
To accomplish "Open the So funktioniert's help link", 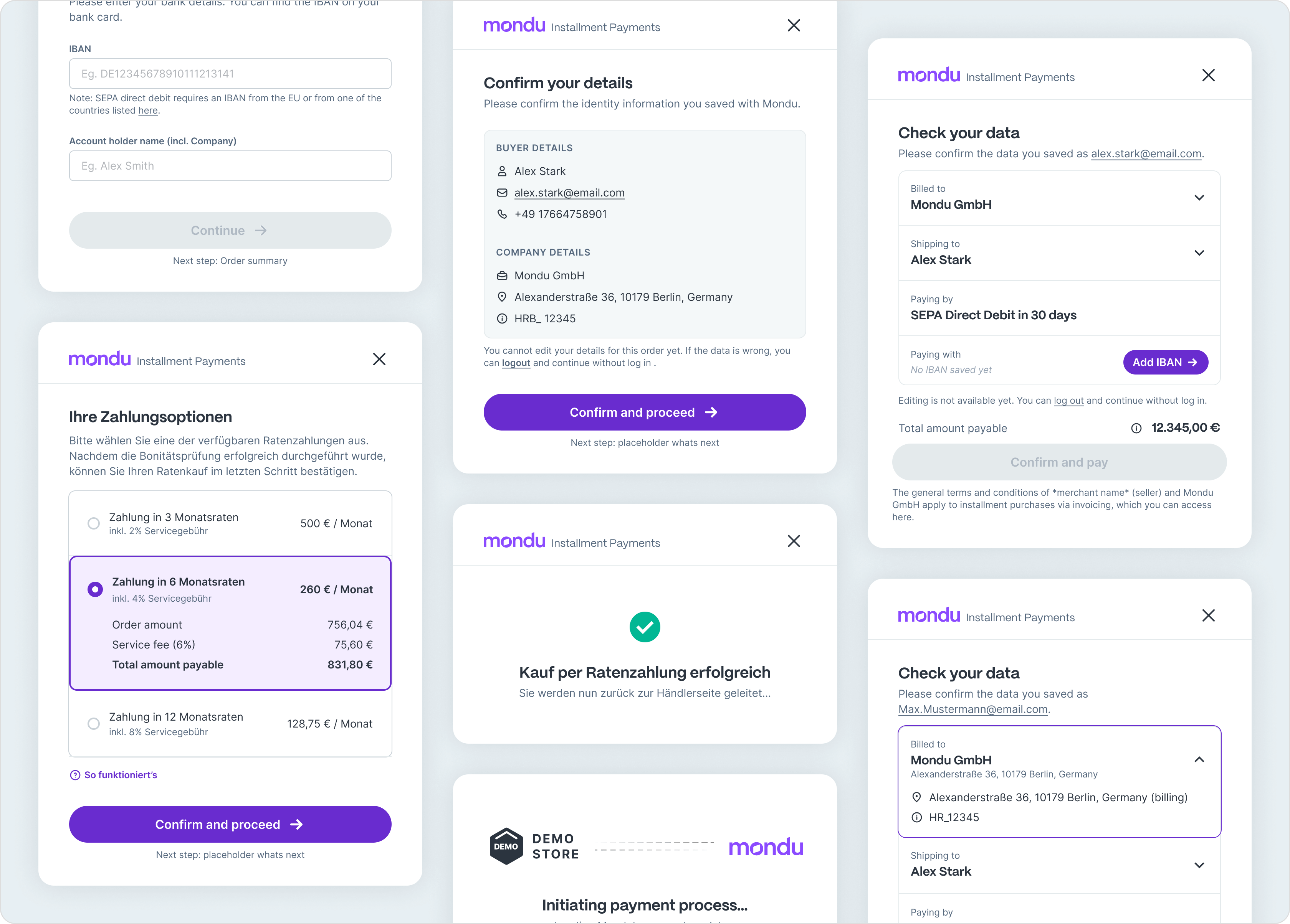I will 121,775.
